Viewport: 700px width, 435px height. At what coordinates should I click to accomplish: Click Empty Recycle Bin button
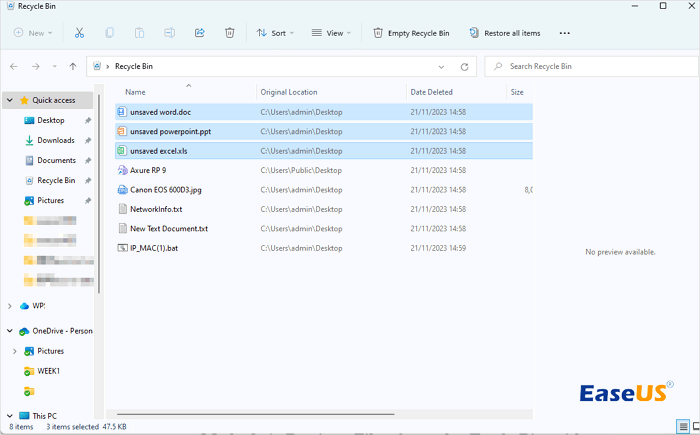click(x=411, y=33)
